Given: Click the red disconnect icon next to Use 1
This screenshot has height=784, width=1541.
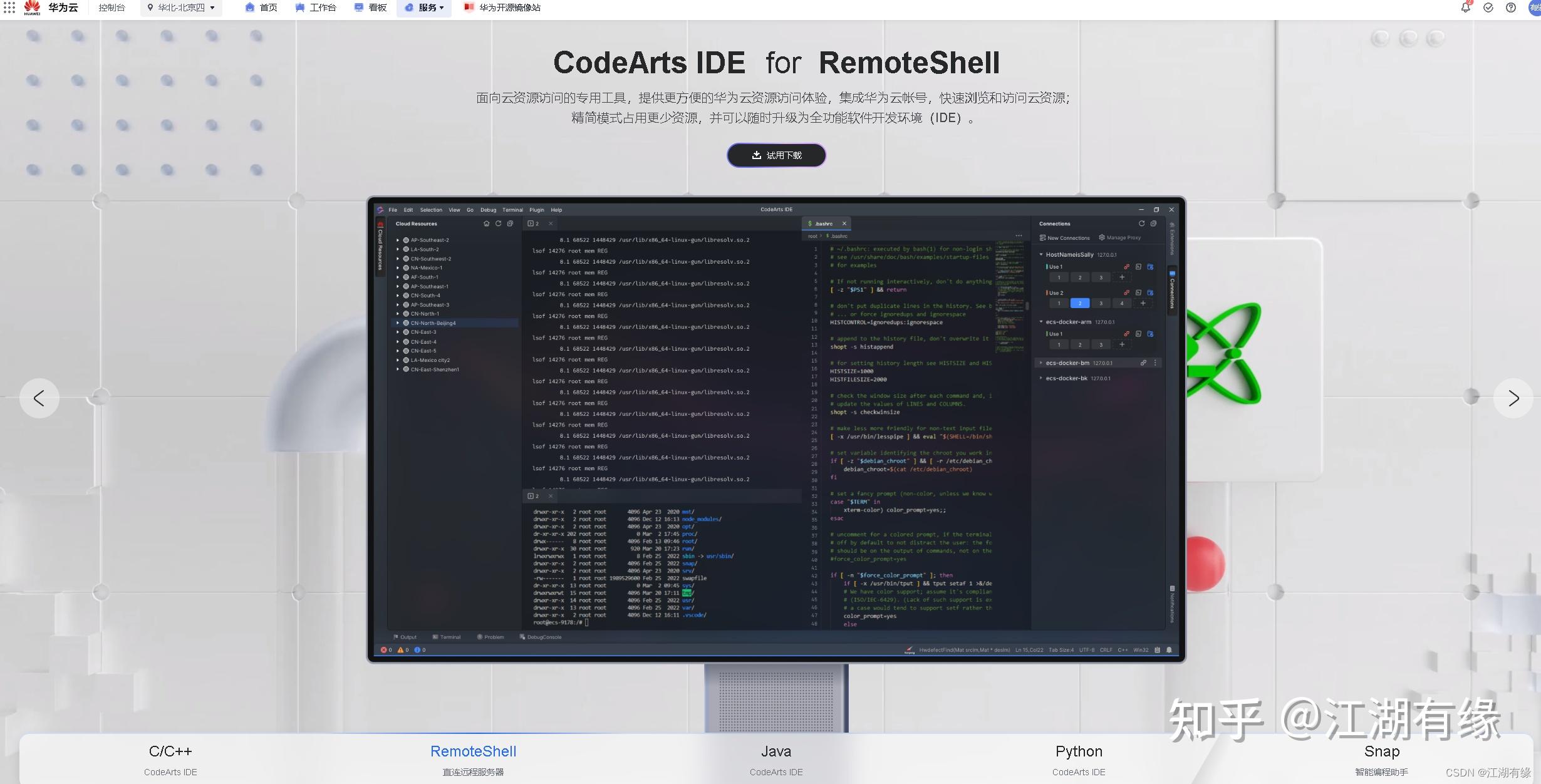Looking at the screenshot, I should 1126,267.
